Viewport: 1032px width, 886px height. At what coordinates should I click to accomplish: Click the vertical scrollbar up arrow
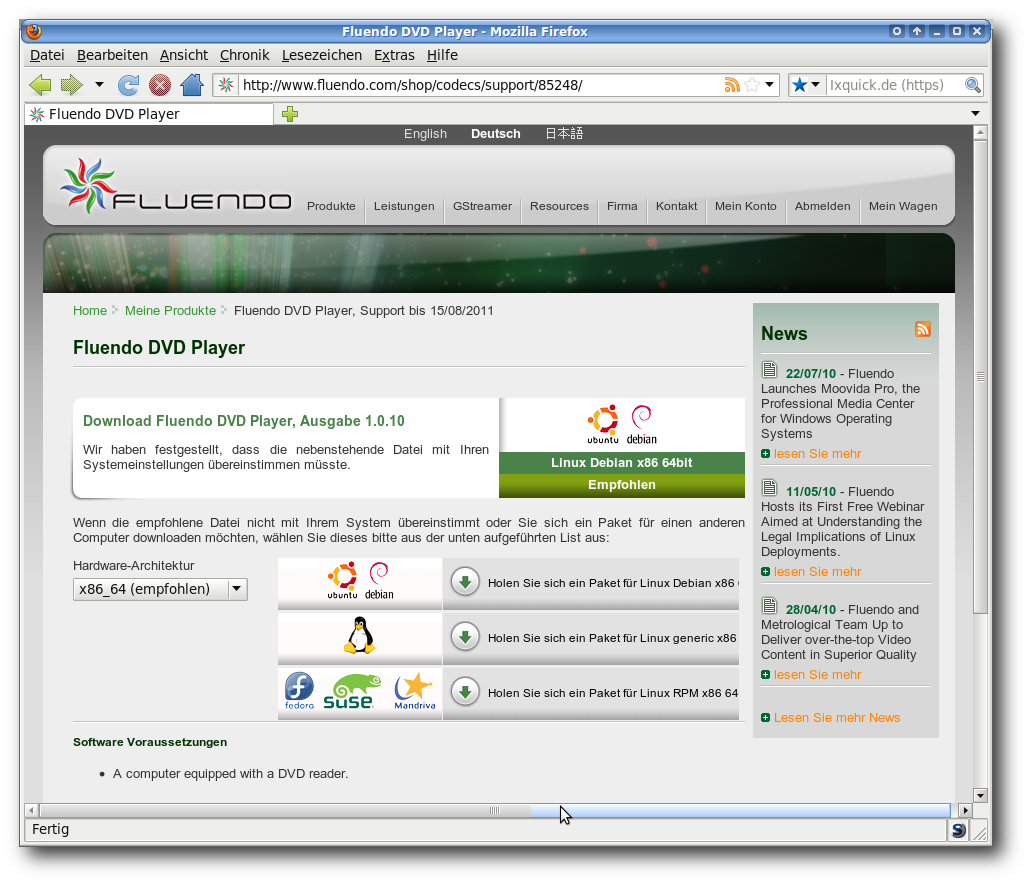[980, 132]
